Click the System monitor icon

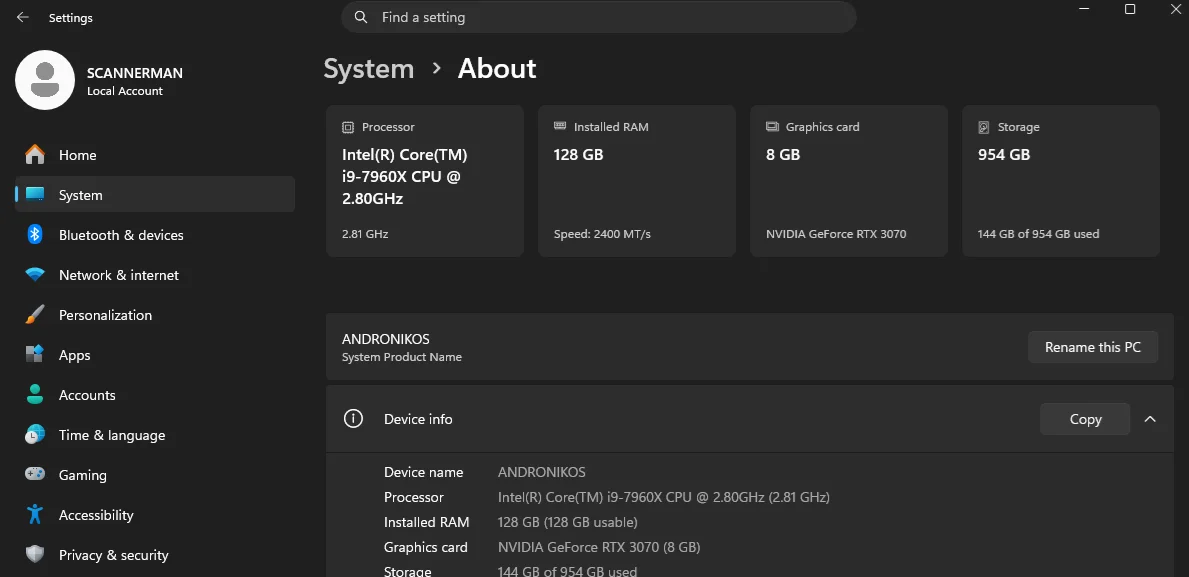tap(35, 195)
